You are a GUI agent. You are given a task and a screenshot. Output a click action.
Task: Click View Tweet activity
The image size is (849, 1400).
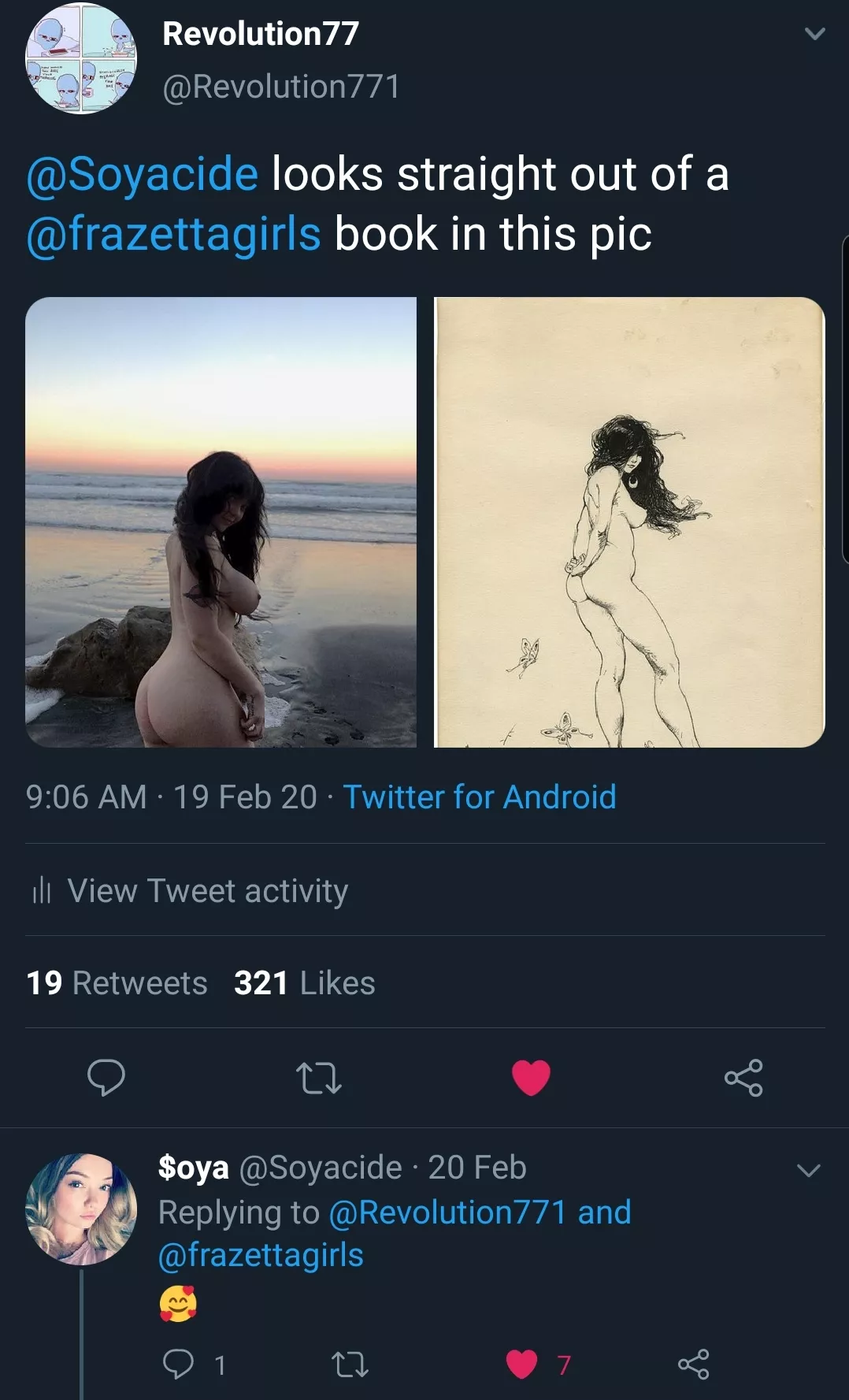pos(207,891)
